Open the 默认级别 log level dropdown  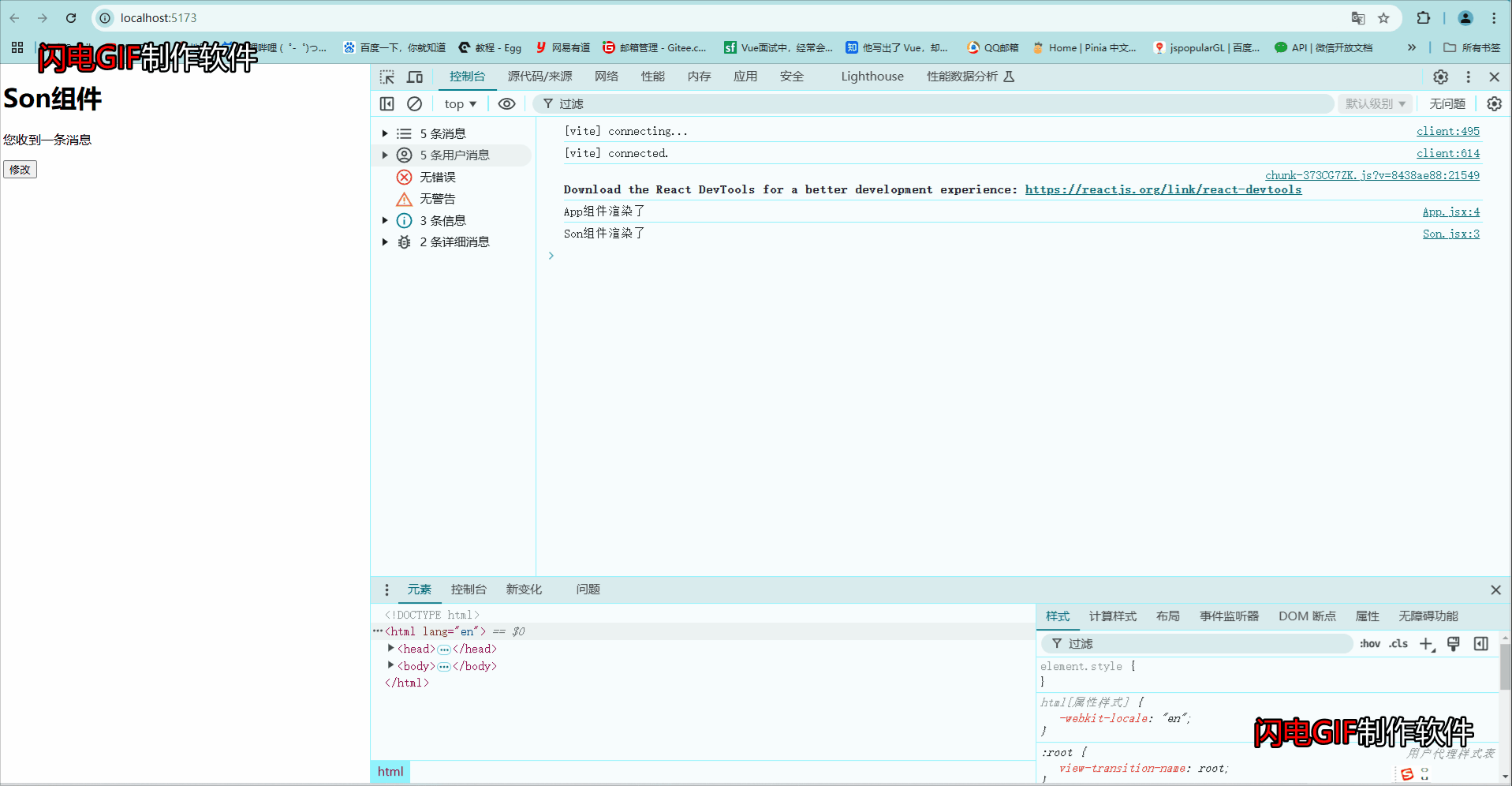[1374, 103]
